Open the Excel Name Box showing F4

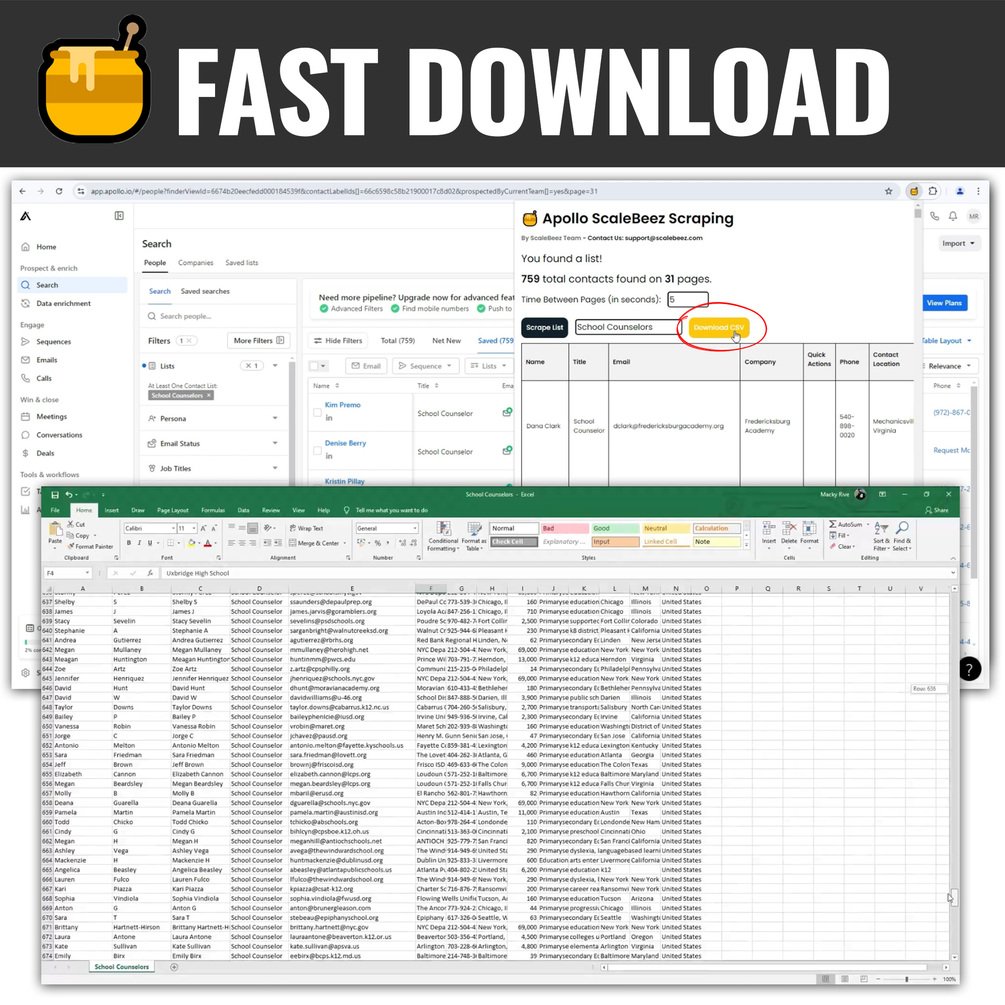click(x=67, y=573)
